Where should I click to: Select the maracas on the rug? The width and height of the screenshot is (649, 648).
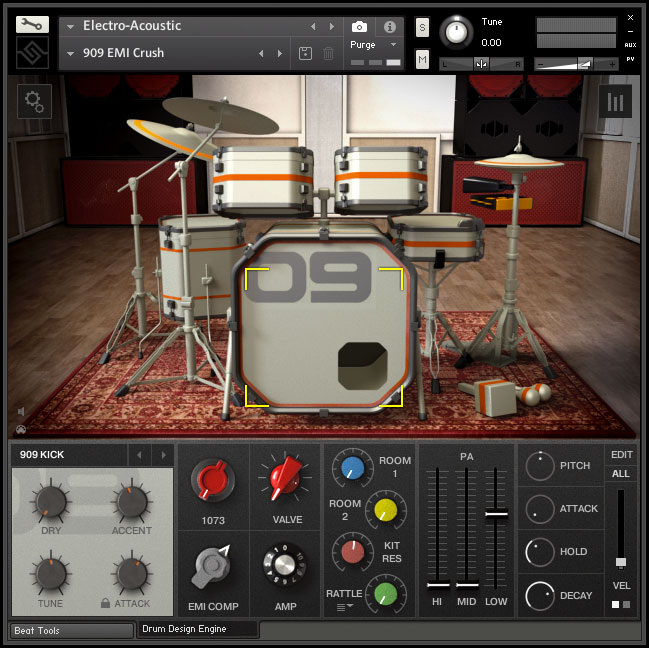coord(534,393)
